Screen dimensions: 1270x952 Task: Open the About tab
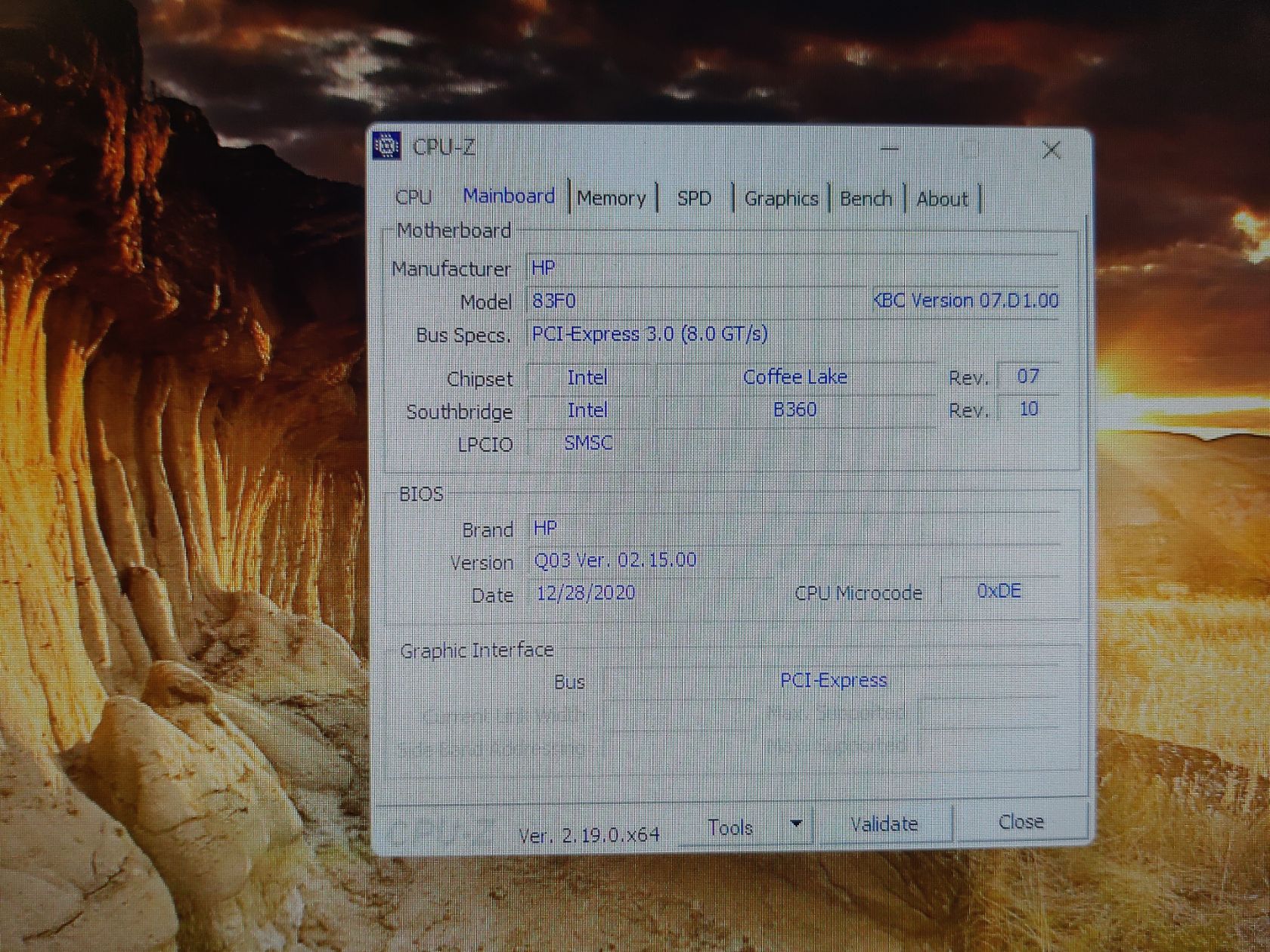(x=942, y=199)
